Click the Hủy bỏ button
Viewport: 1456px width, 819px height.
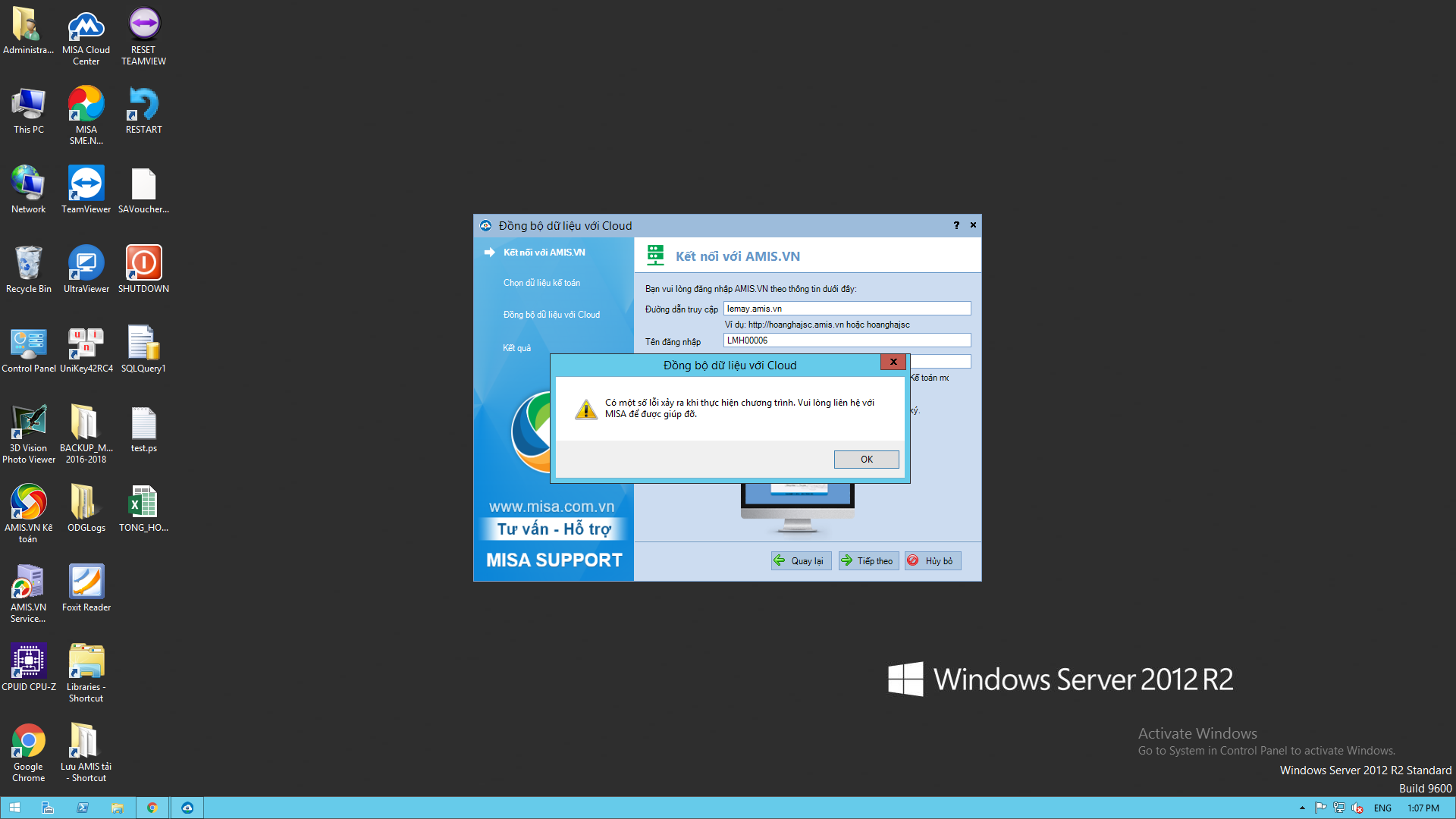933,560
